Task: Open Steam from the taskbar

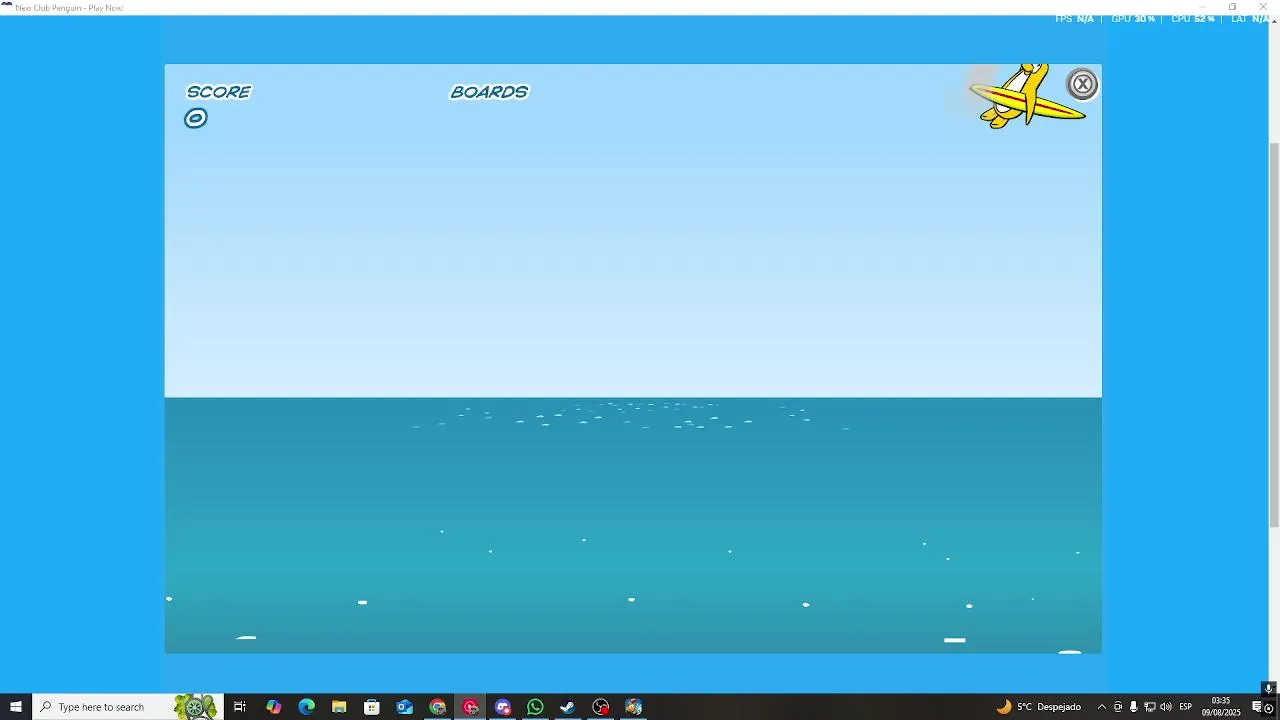Action: 568,707
